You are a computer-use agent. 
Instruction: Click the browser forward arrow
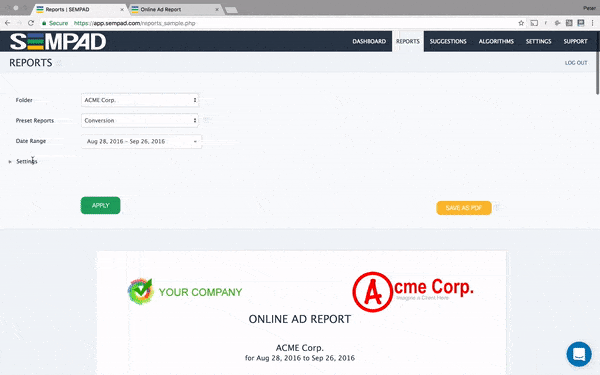[19, 23]
